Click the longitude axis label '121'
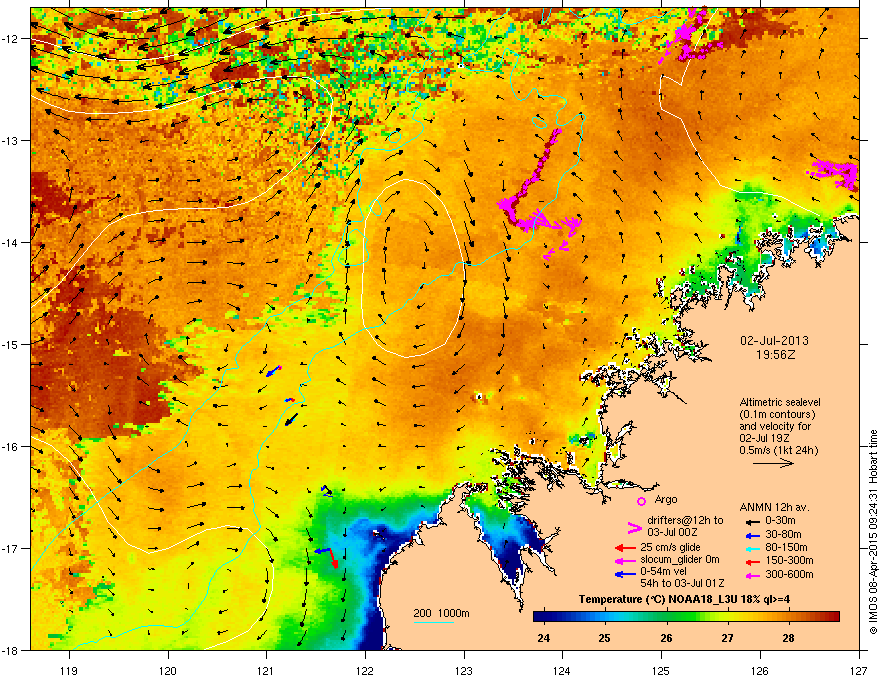The width and height of the screenshot is (880, 680). pos(266,670)
